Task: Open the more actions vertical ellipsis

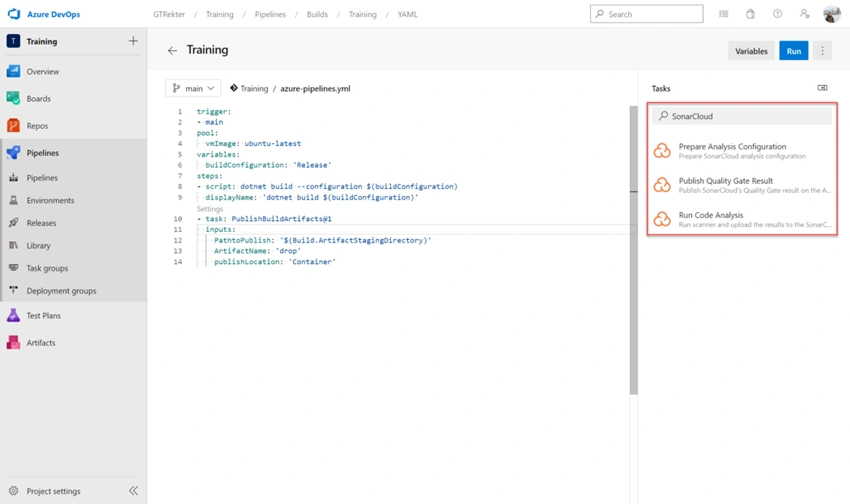Action: point(822,50)
